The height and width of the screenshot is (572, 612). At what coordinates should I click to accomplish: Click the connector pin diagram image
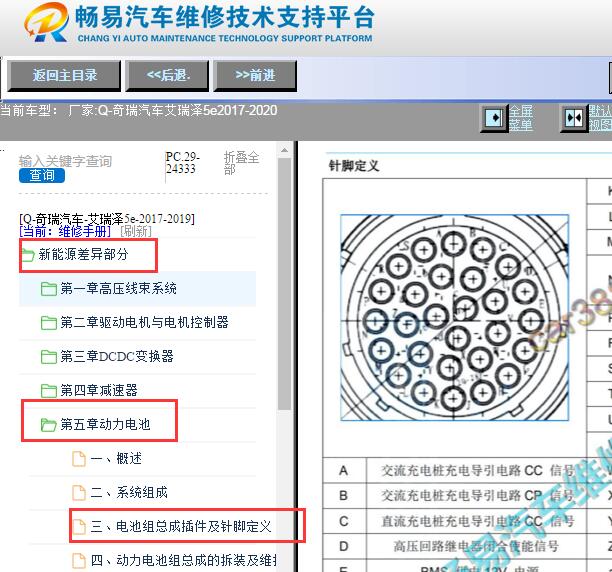pos(454,317)
